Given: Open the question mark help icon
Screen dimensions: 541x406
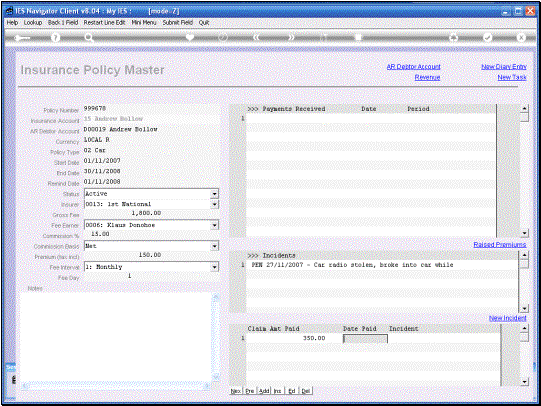Looking at the screenshot, I should tap(56, 38).
